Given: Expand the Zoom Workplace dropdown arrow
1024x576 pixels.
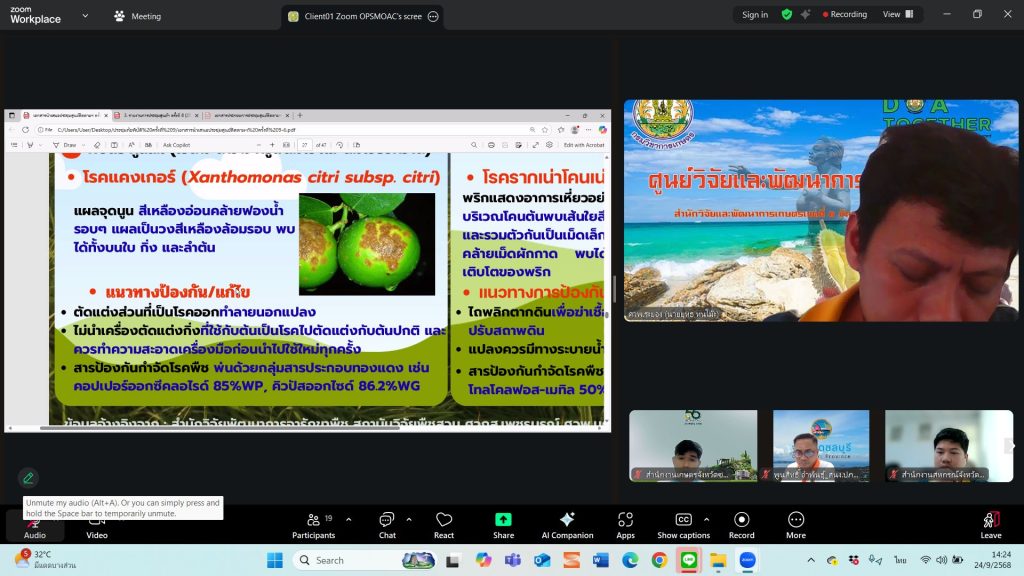Looking at the screenshot, I should pos(84,16).
